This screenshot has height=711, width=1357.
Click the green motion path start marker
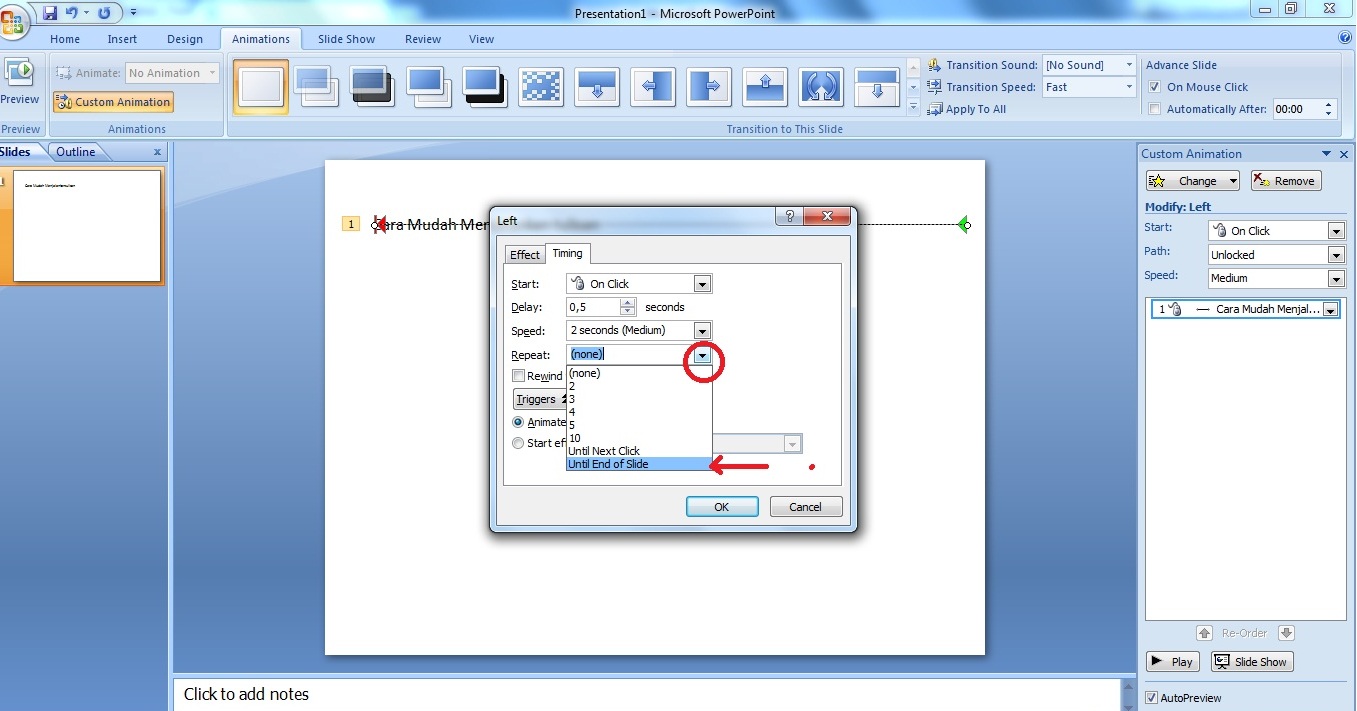(964, 225)
